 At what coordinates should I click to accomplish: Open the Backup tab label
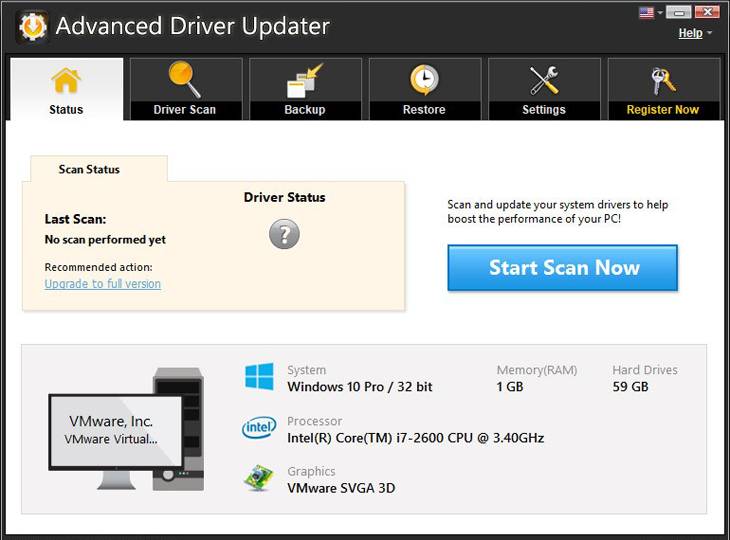[305, 110]
